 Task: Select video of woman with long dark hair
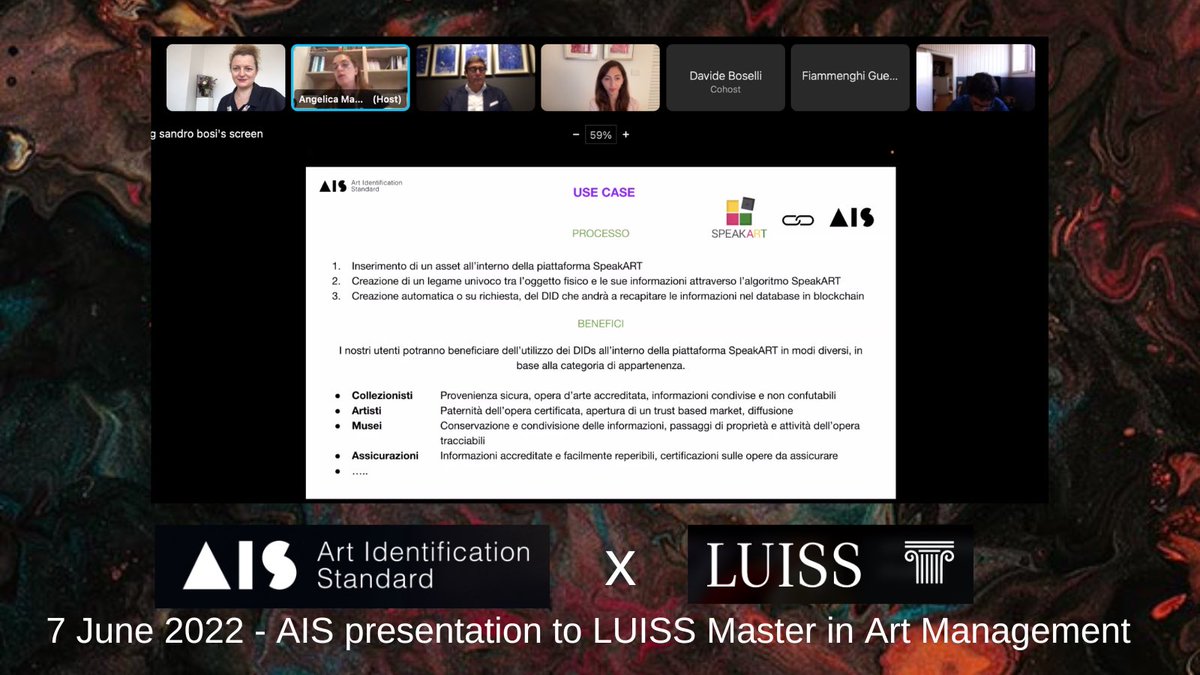[x=600, y=77]
